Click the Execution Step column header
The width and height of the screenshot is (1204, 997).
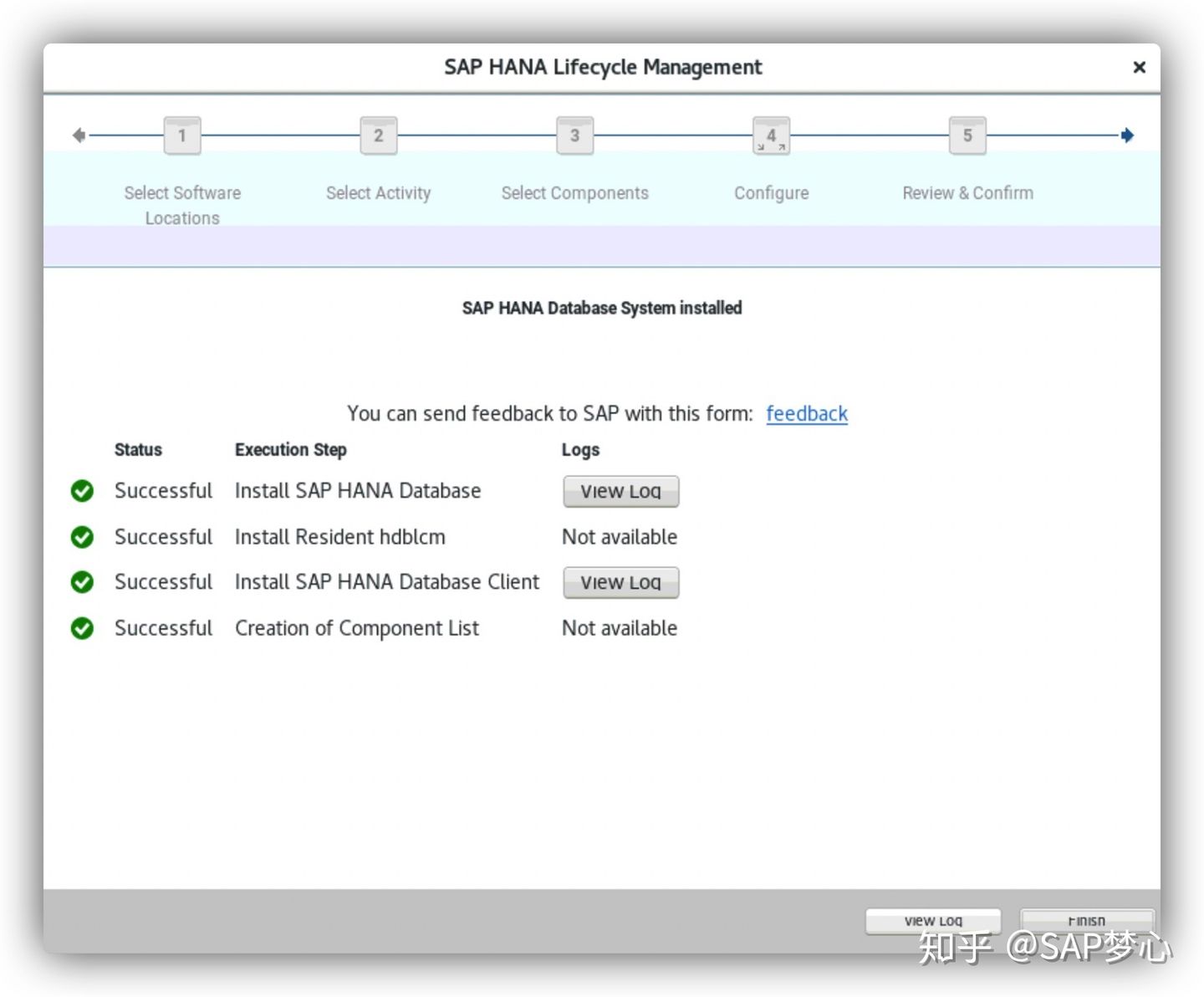click(290, 449)
